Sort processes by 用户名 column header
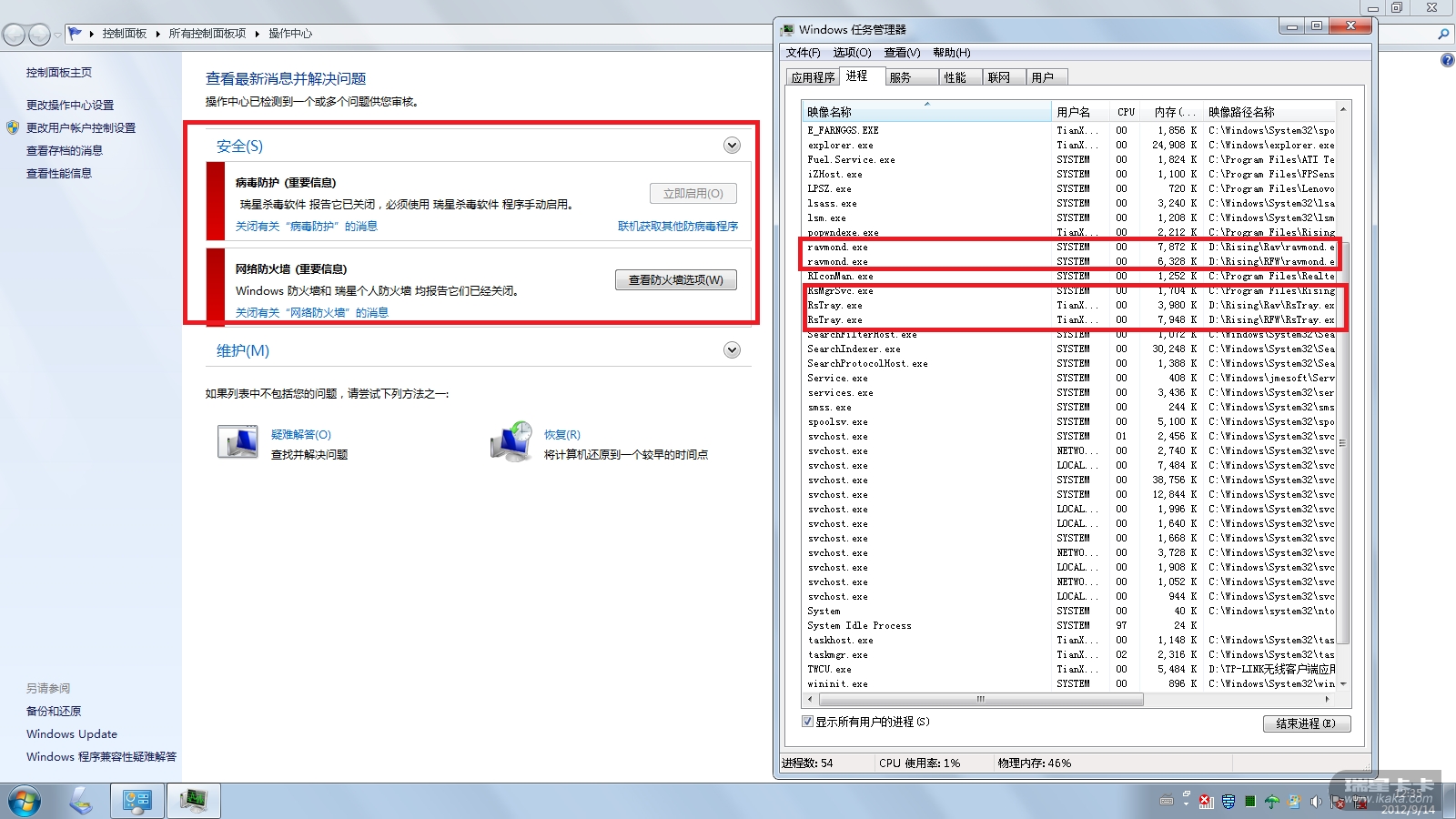Image resolution: width=1456 pixels, height=819 pixels. coord(1080,112)
